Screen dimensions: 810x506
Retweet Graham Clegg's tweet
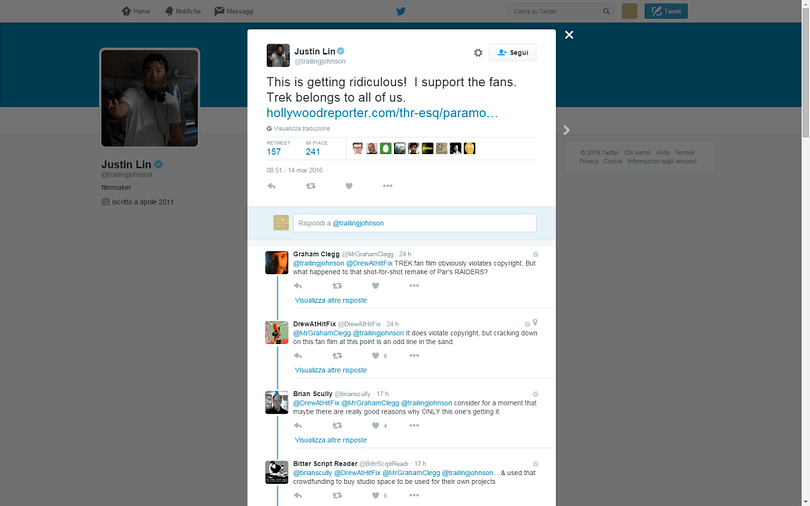337,286
